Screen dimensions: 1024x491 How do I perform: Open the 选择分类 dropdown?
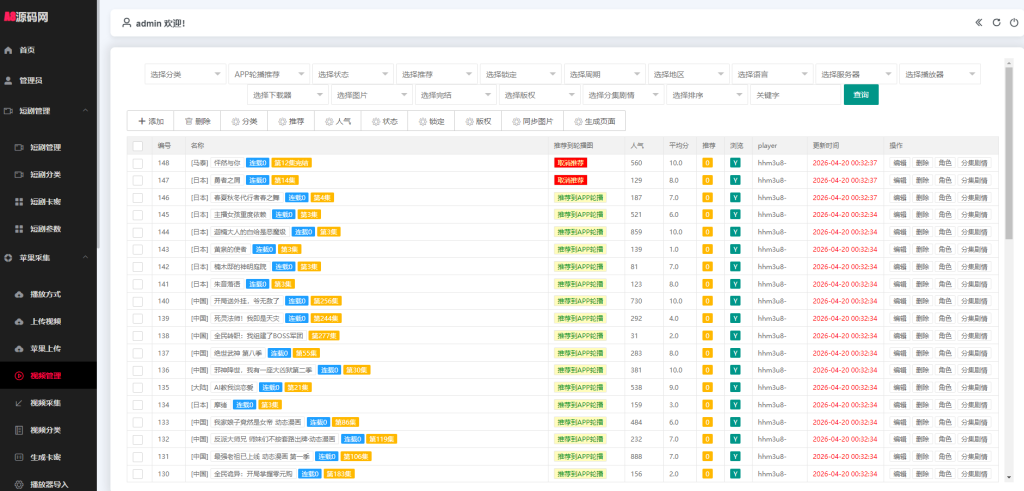pyautogui.click(x=185, y=74)
